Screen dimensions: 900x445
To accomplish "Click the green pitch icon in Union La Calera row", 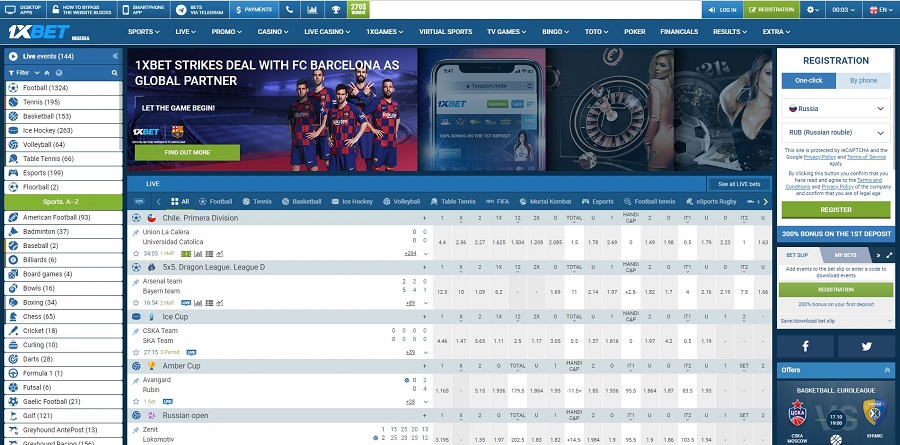I will 186,253.
